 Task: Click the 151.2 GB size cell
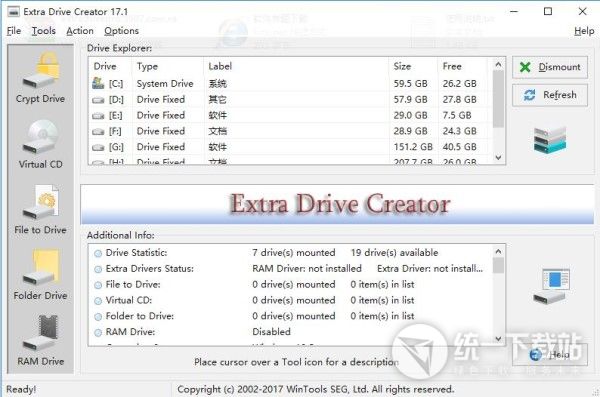point(413,147)
